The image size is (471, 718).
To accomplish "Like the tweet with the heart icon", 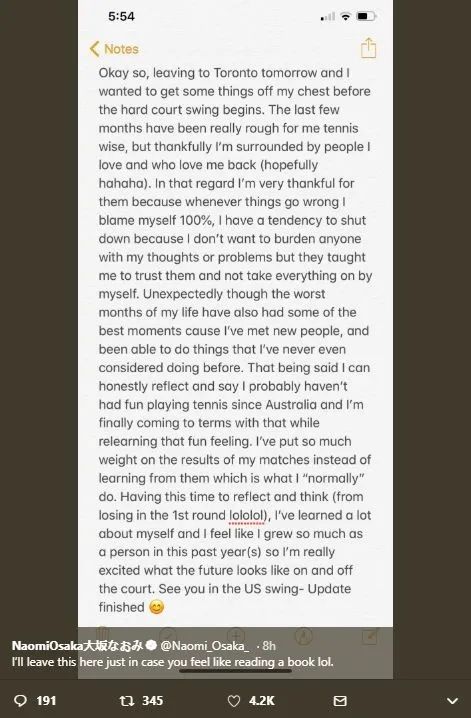I will [234, 701].
